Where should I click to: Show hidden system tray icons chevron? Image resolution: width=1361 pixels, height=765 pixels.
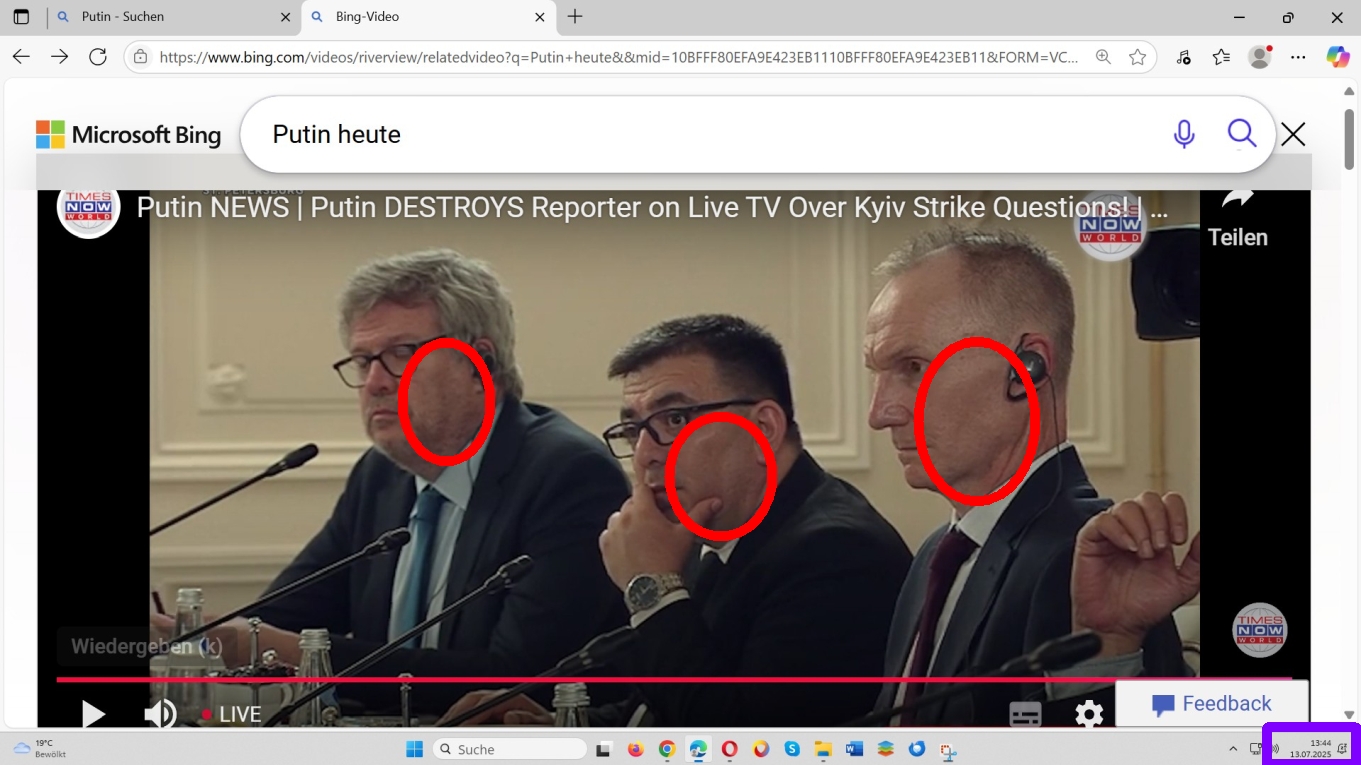coord(1233,749)
